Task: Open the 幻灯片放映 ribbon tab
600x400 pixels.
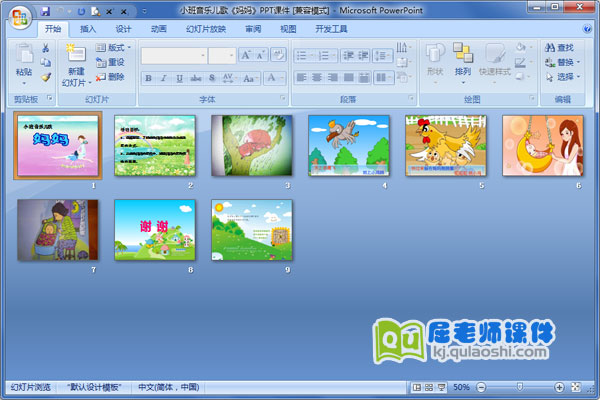Action: coord(206,29)
